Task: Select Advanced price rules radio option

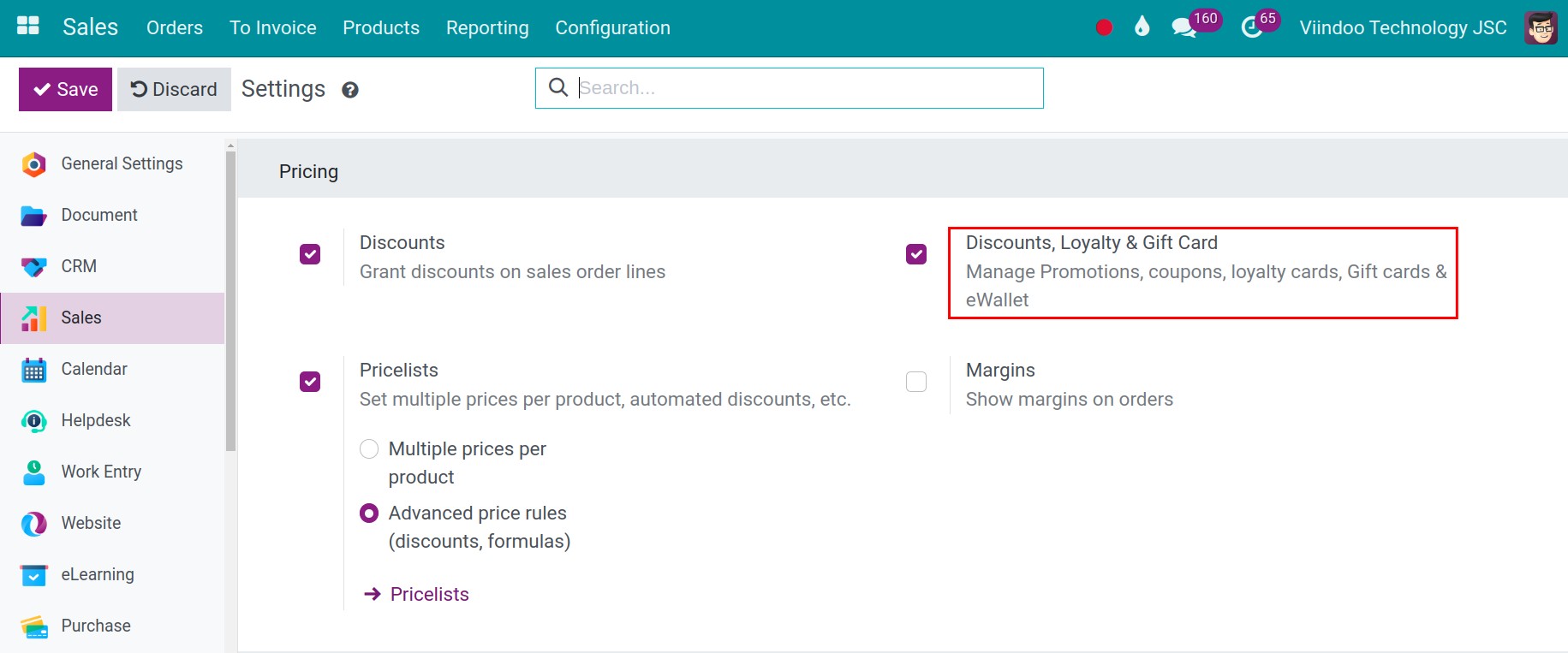Action: pos(369,513)
